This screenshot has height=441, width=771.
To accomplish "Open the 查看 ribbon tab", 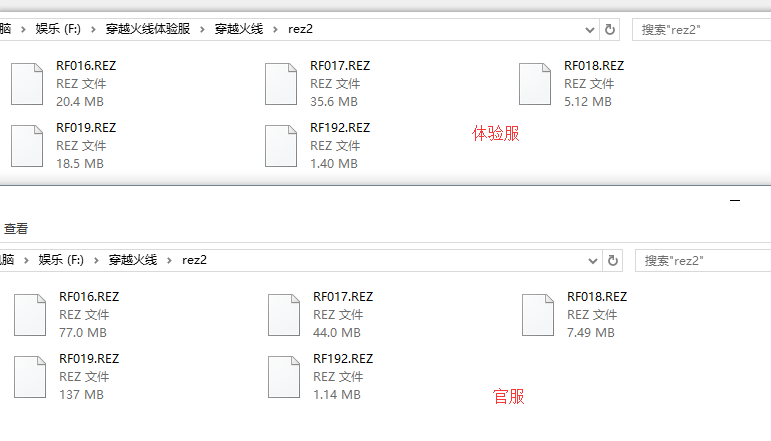I will pos(16,229).
